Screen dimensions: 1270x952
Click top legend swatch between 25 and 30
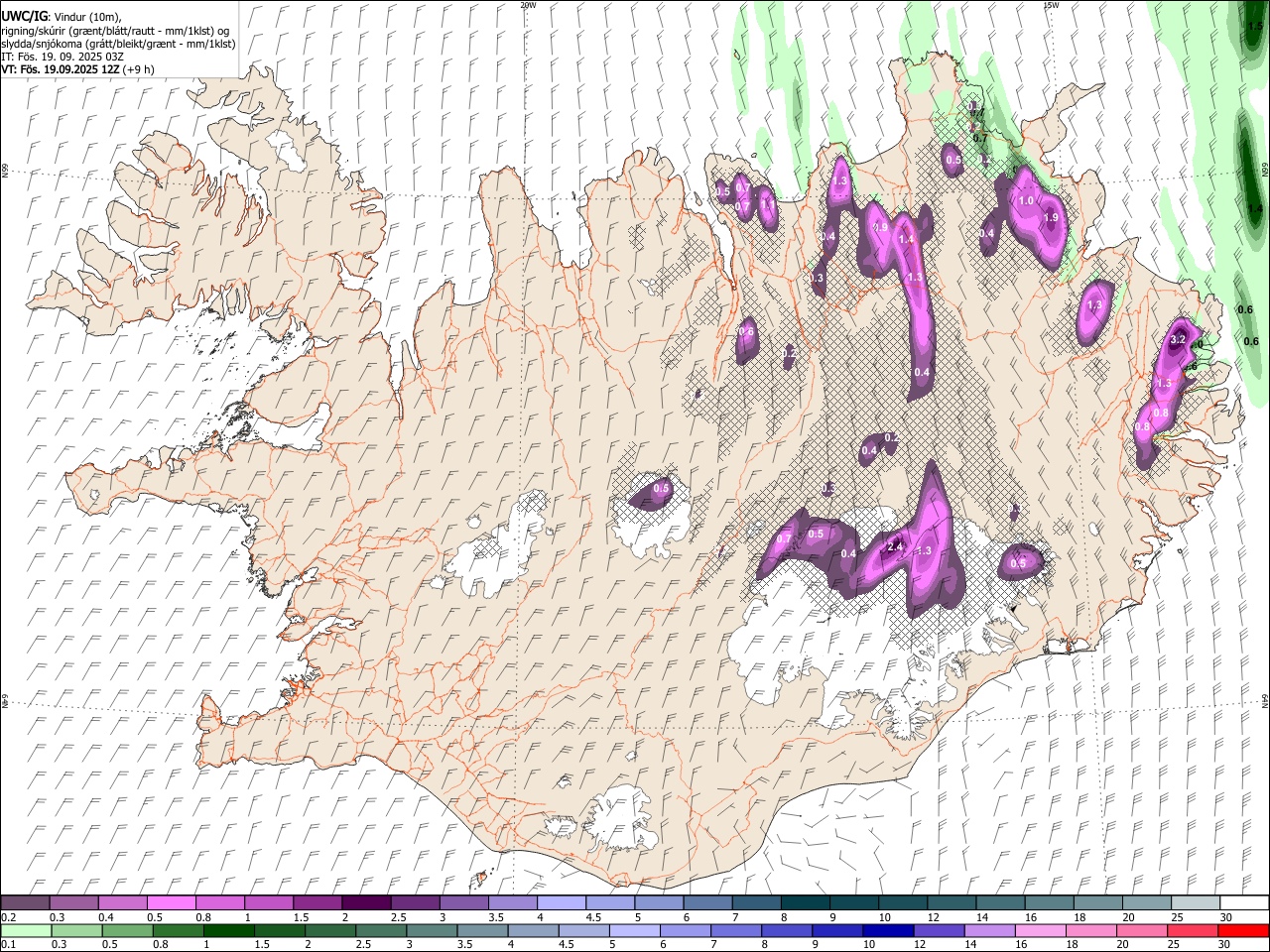(x=1196, y=902)
